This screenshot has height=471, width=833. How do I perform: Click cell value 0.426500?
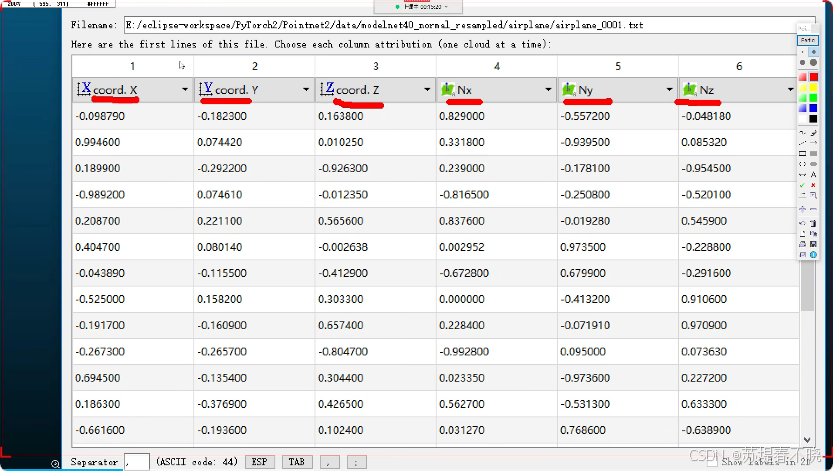click(341, 404)
